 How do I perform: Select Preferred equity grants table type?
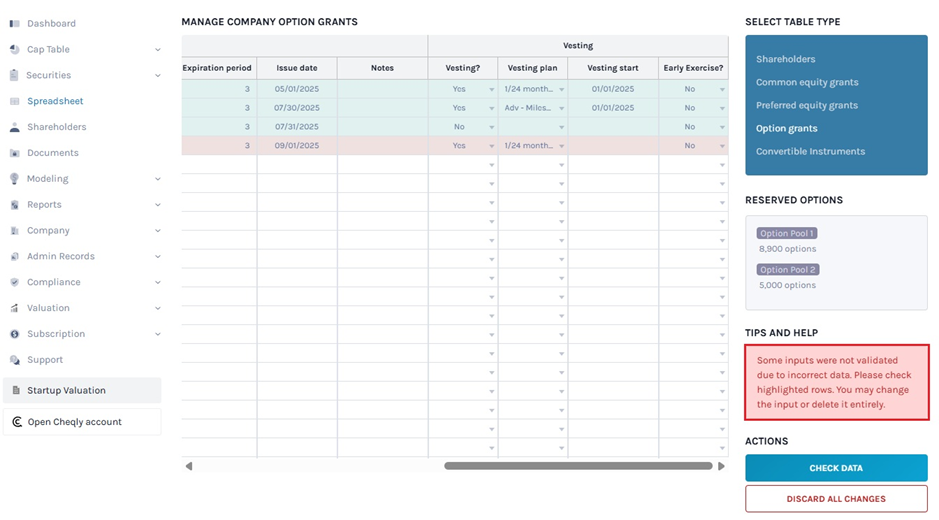click(806, 105)
